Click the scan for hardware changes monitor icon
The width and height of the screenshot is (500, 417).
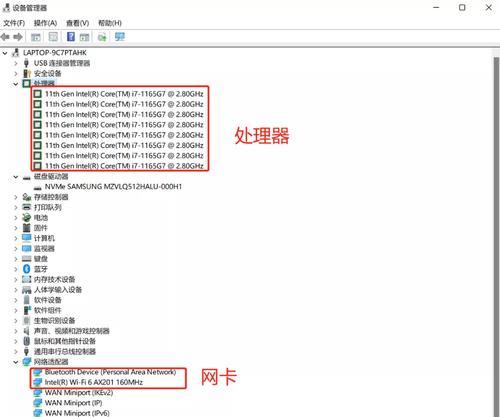click(x=120, y=37)
